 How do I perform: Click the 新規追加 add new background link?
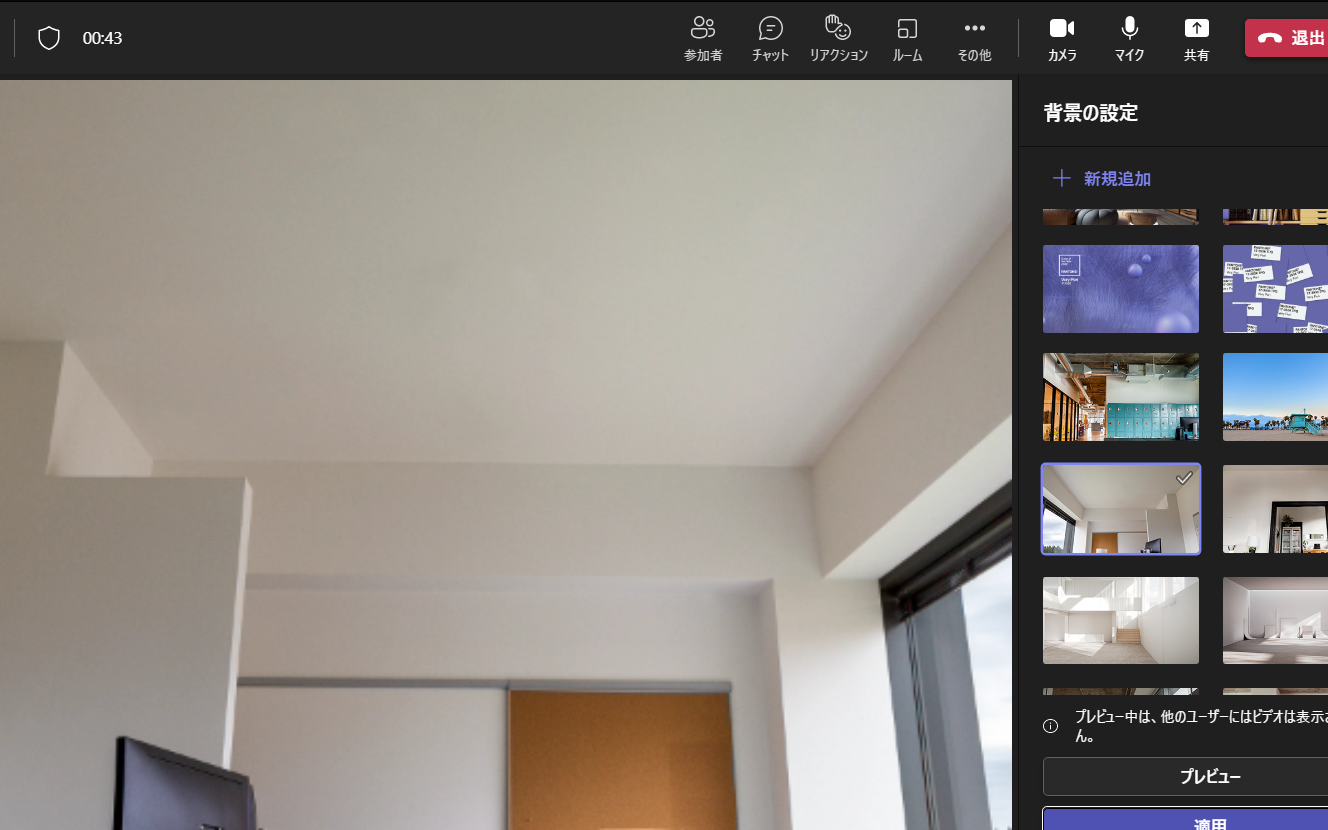click(x=1117, y=179)
